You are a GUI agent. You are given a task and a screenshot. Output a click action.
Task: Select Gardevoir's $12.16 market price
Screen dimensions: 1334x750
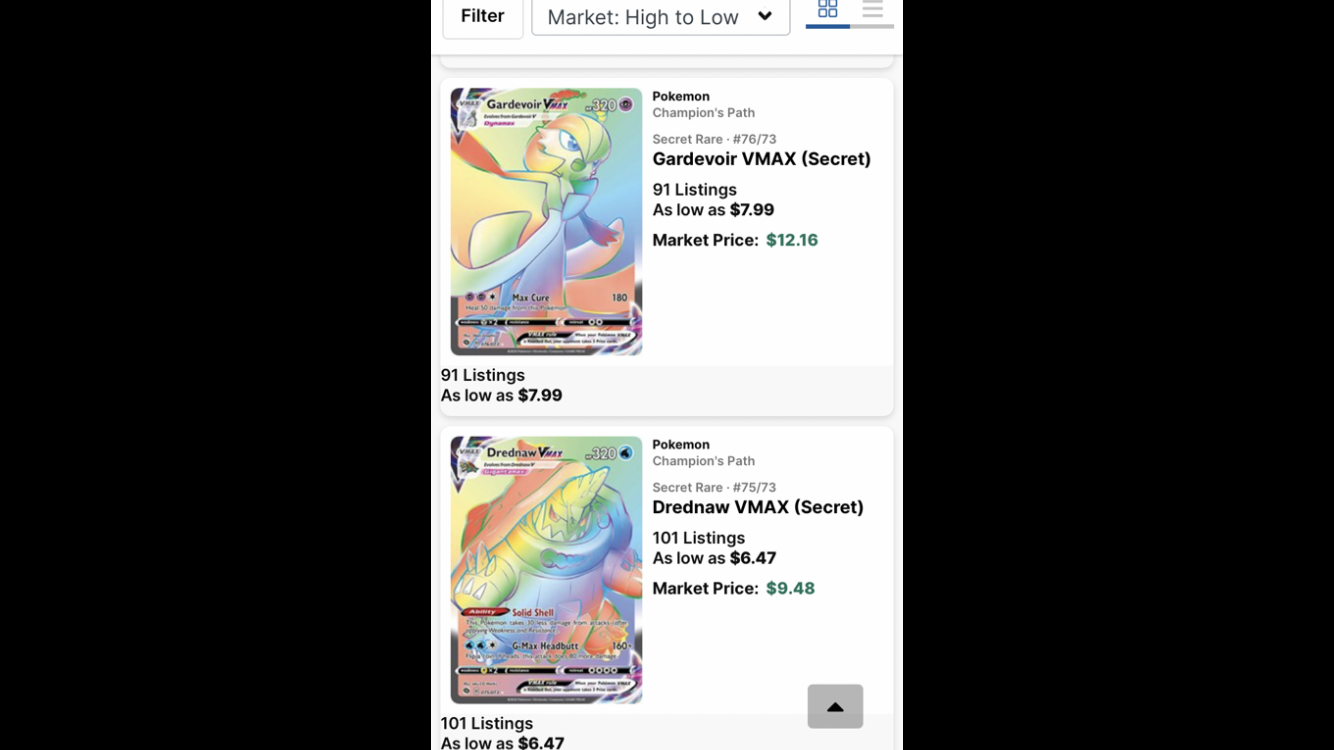pos(792,240)
